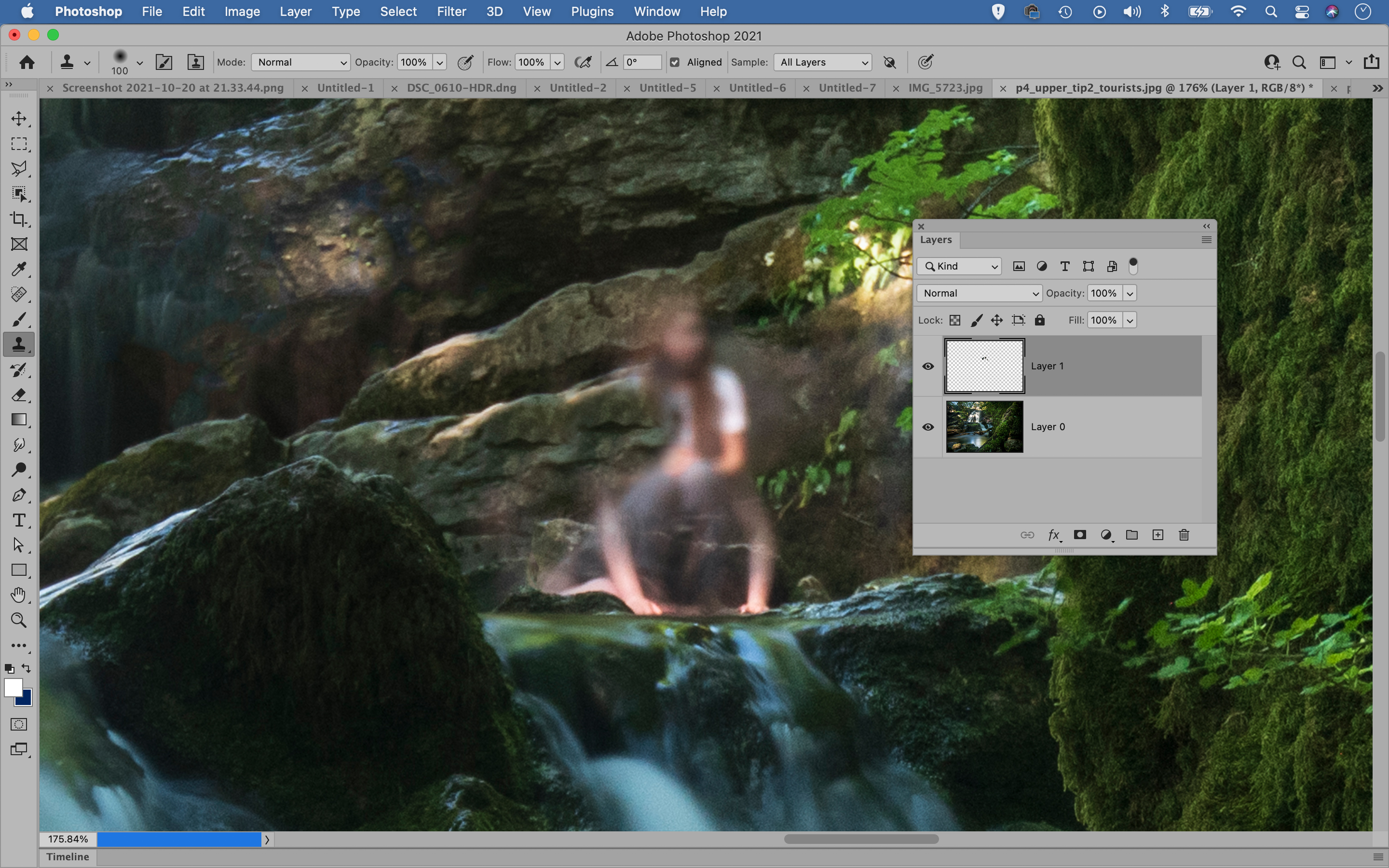Switch to the IMG_5723.jpg tab

tap(945, 88)
